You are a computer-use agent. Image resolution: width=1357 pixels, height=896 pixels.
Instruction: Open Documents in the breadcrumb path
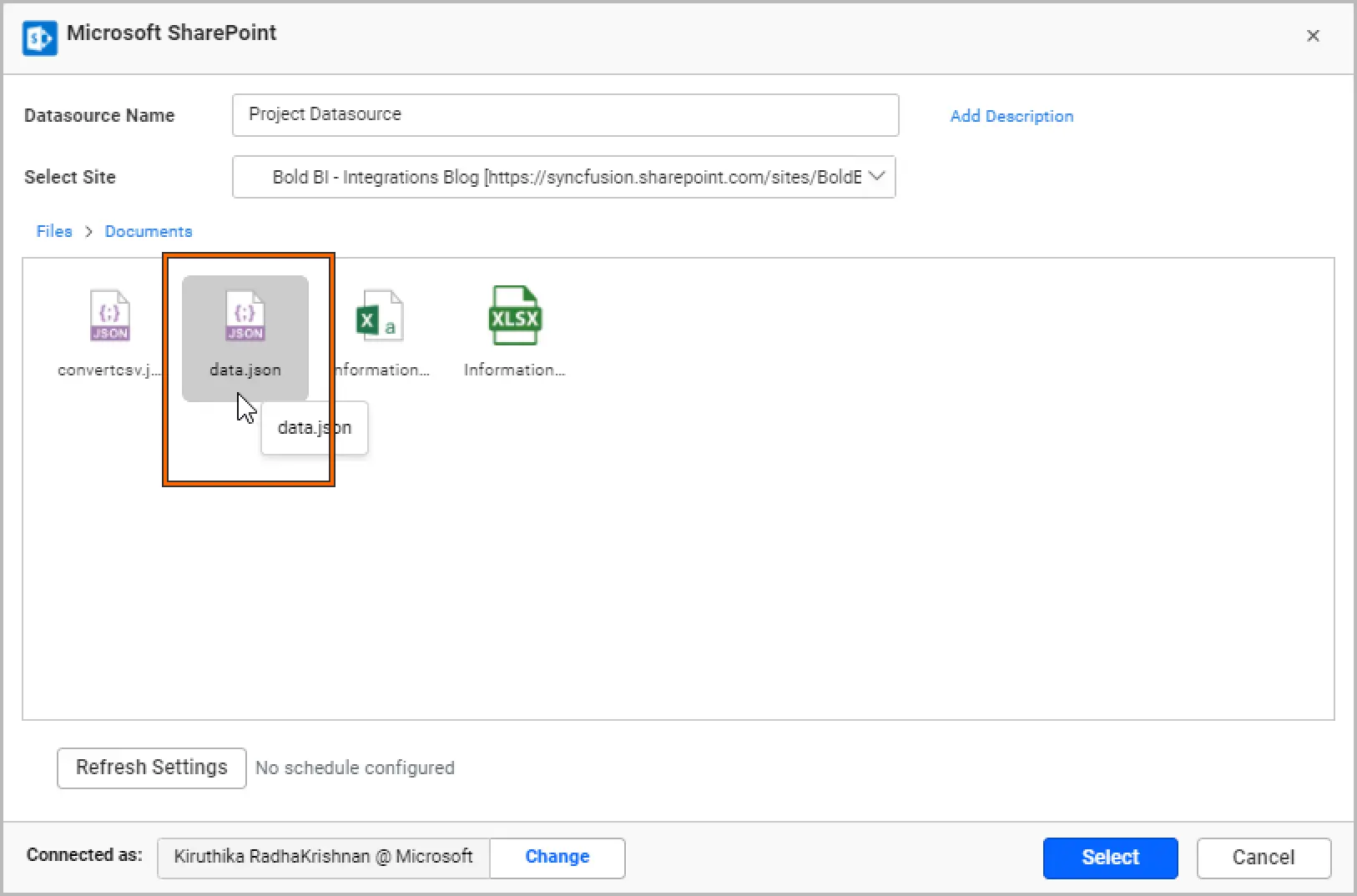pos(149,232)
